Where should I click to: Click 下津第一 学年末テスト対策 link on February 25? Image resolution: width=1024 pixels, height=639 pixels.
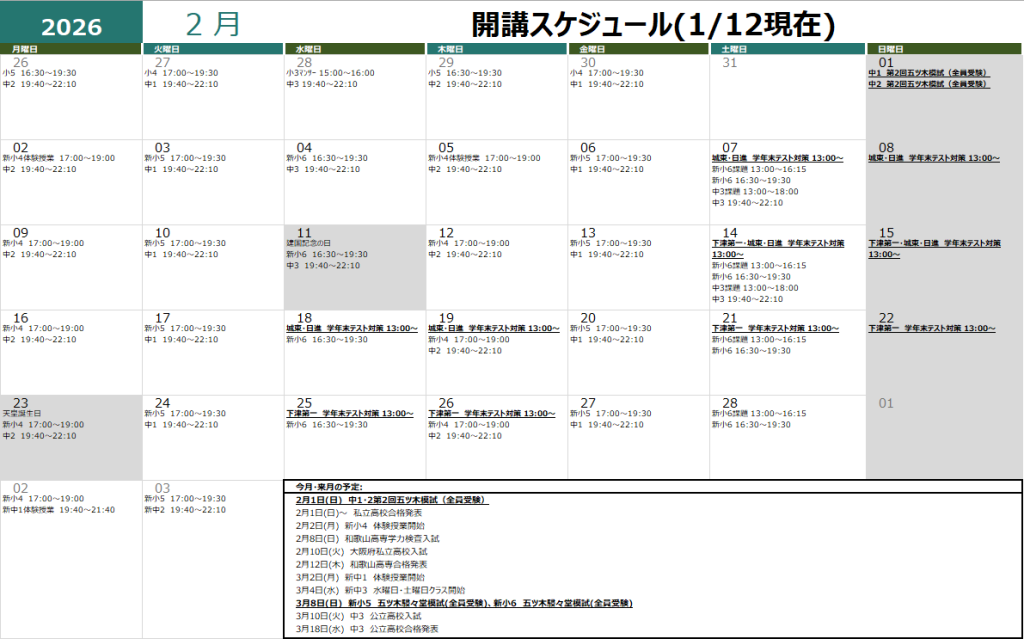click(349, 413)
